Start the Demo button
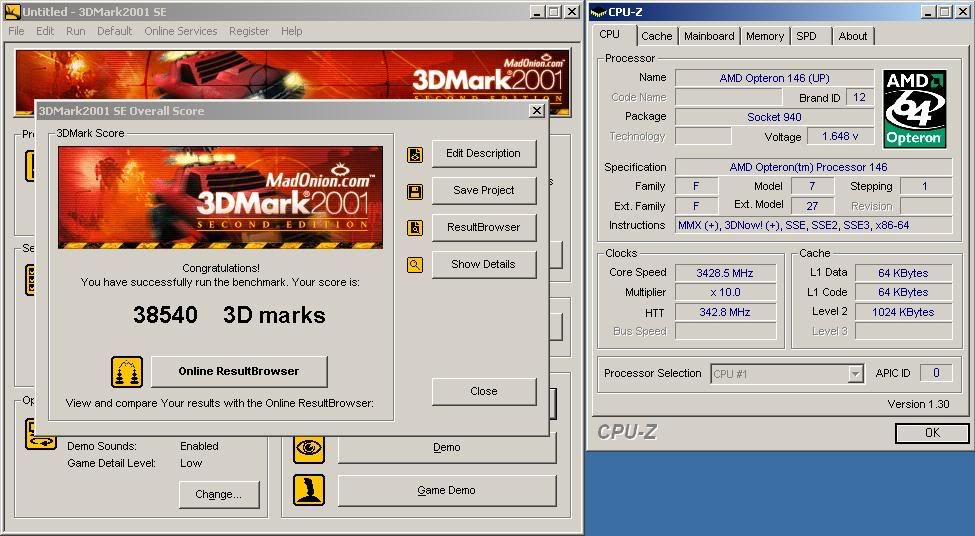 [x=446, y=448]
